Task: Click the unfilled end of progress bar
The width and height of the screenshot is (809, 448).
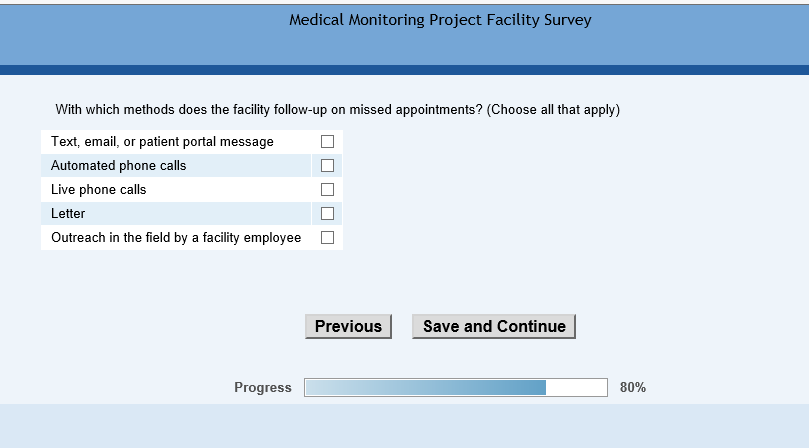Action: coord(577,388)
